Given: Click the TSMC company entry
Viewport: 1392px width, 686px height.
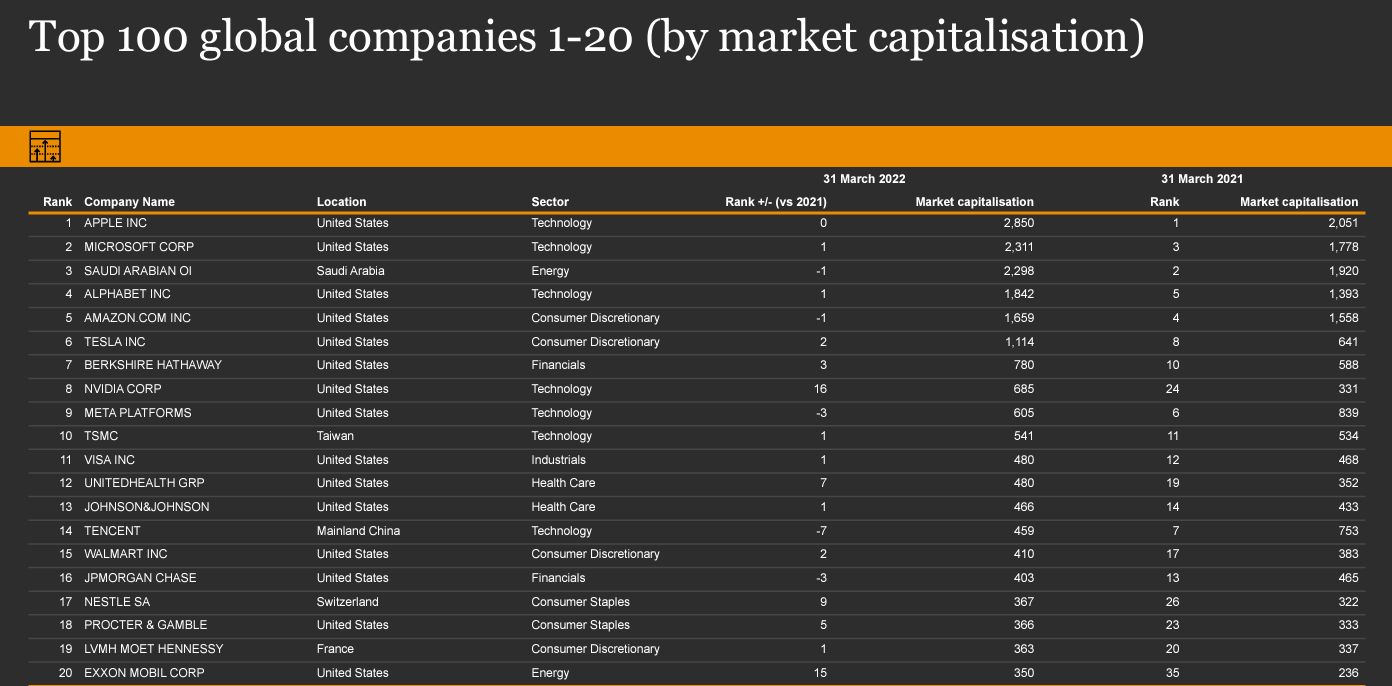Looking at the screenshot, I should point(100,436).
